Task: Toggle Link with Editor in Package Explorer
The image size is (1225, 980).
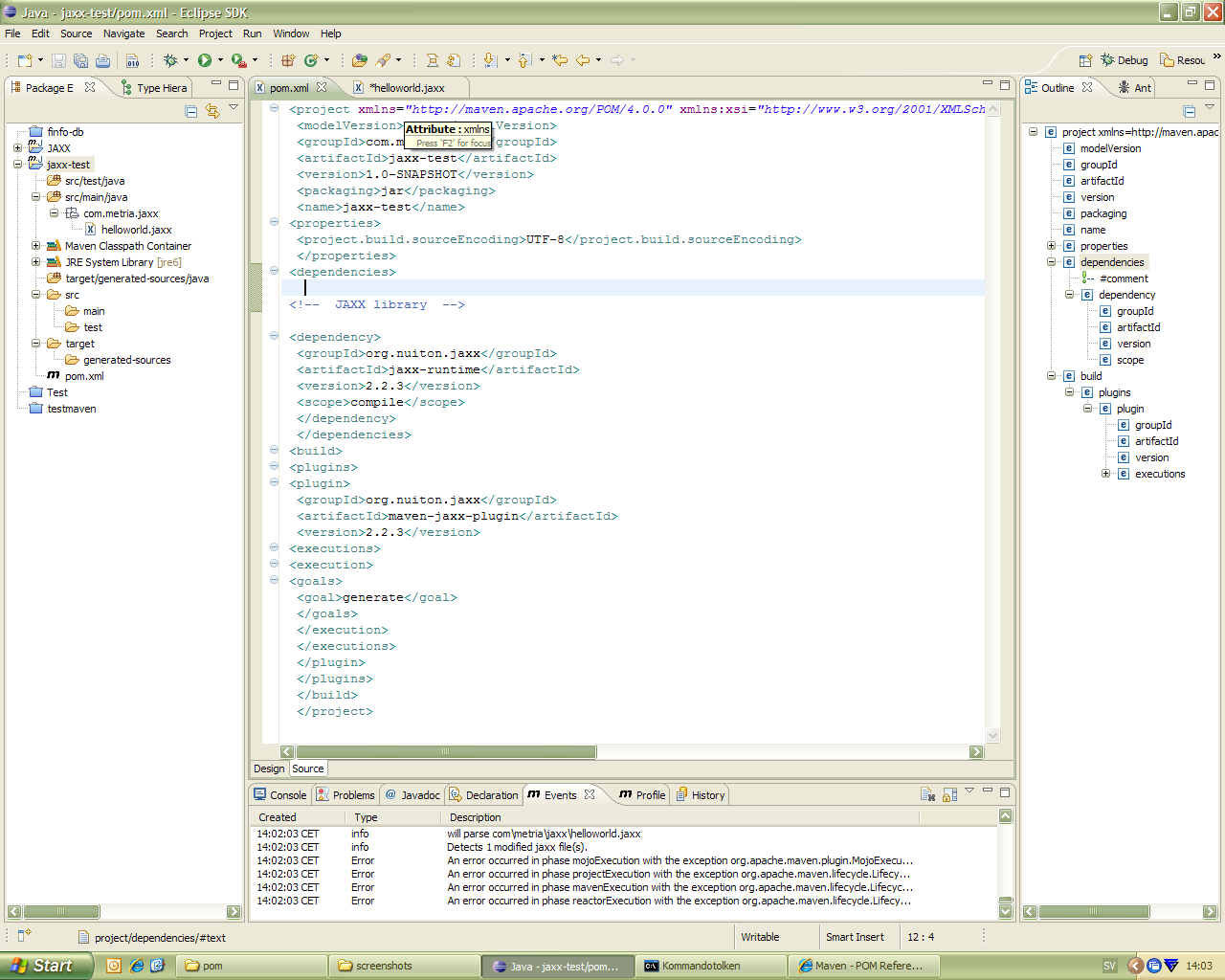Action: (212, 111)
